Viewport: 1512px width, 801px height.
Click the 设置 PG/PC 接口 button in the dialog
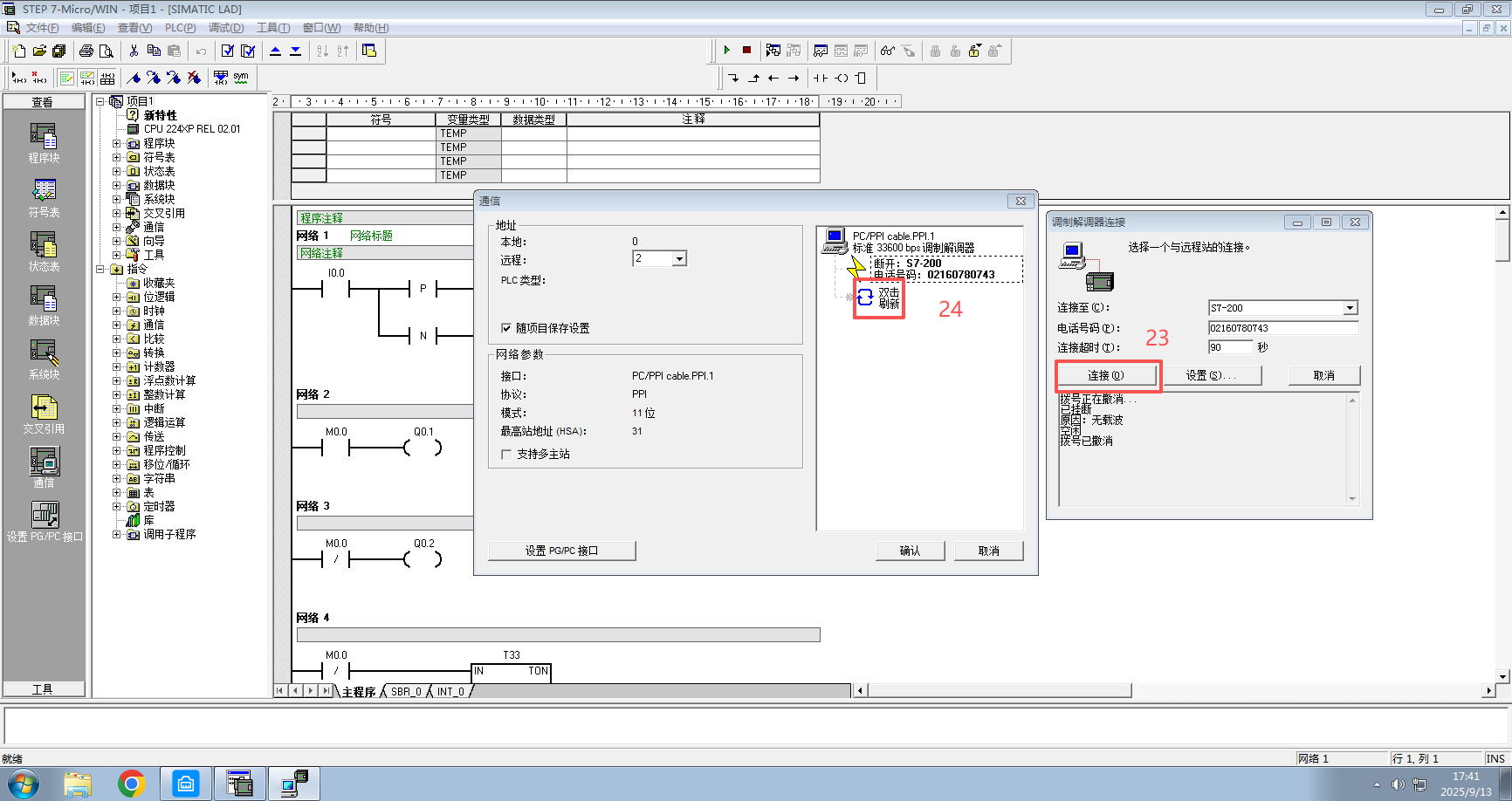(561, 551)
